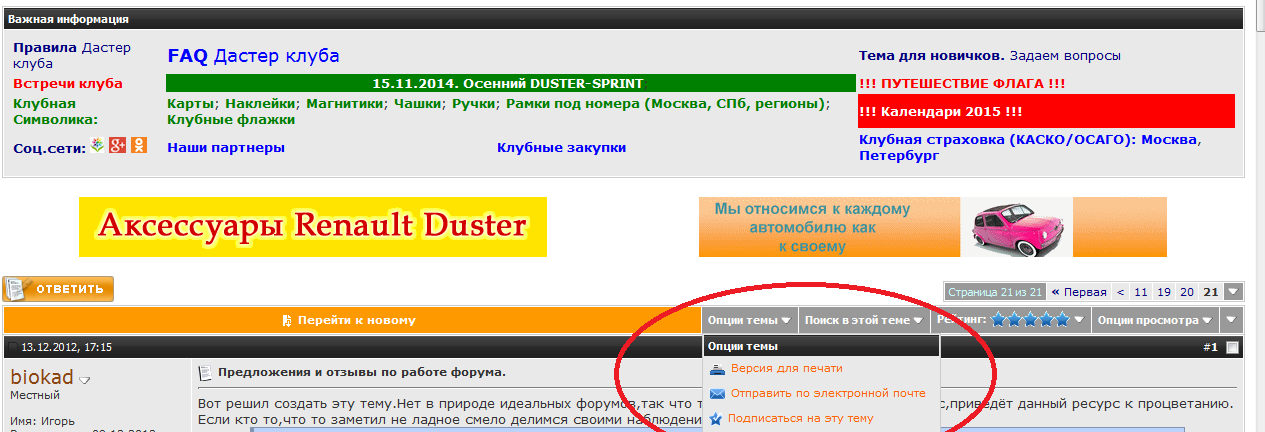Image resolution: width=1265 pixels, height=432 pixels.
Task: Go to page 19 of the thread
Action: [x=1164, y=292]
